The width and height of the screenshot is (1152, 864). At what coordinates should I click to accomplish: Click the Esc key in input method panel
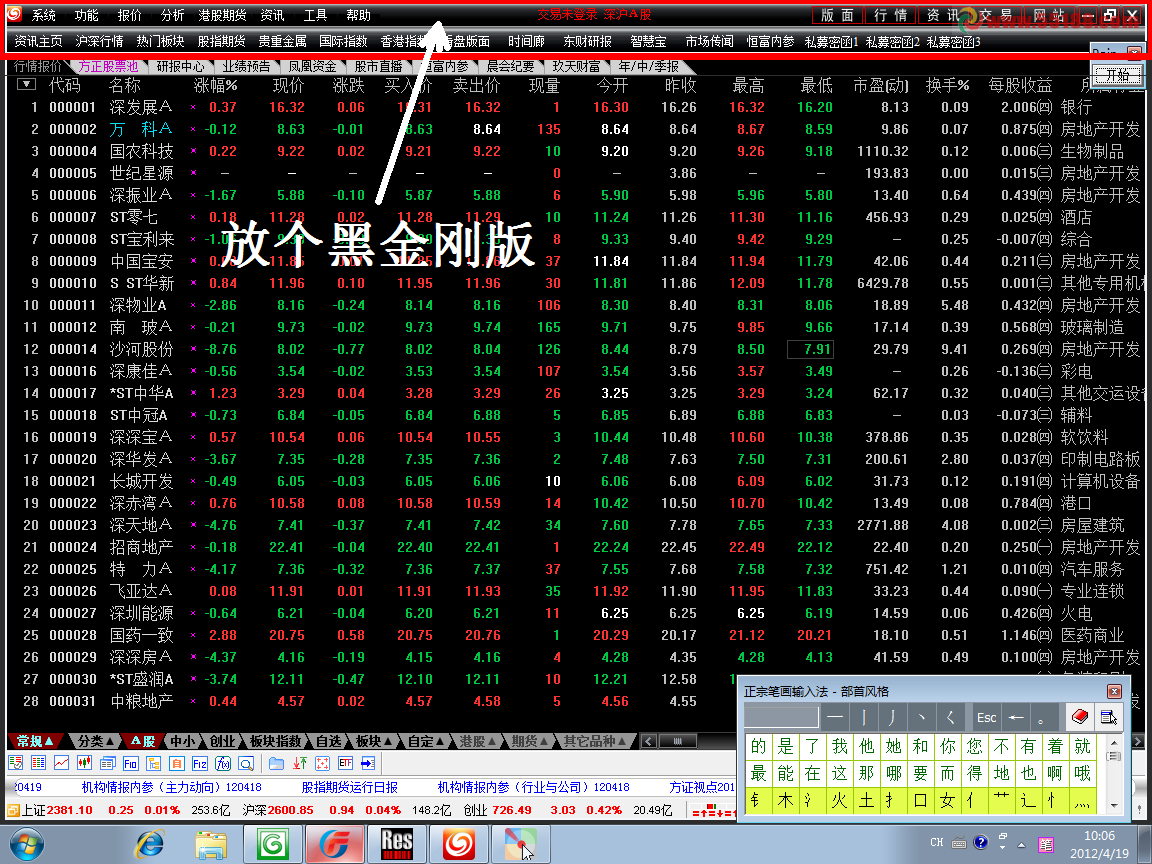click(987, 717)
